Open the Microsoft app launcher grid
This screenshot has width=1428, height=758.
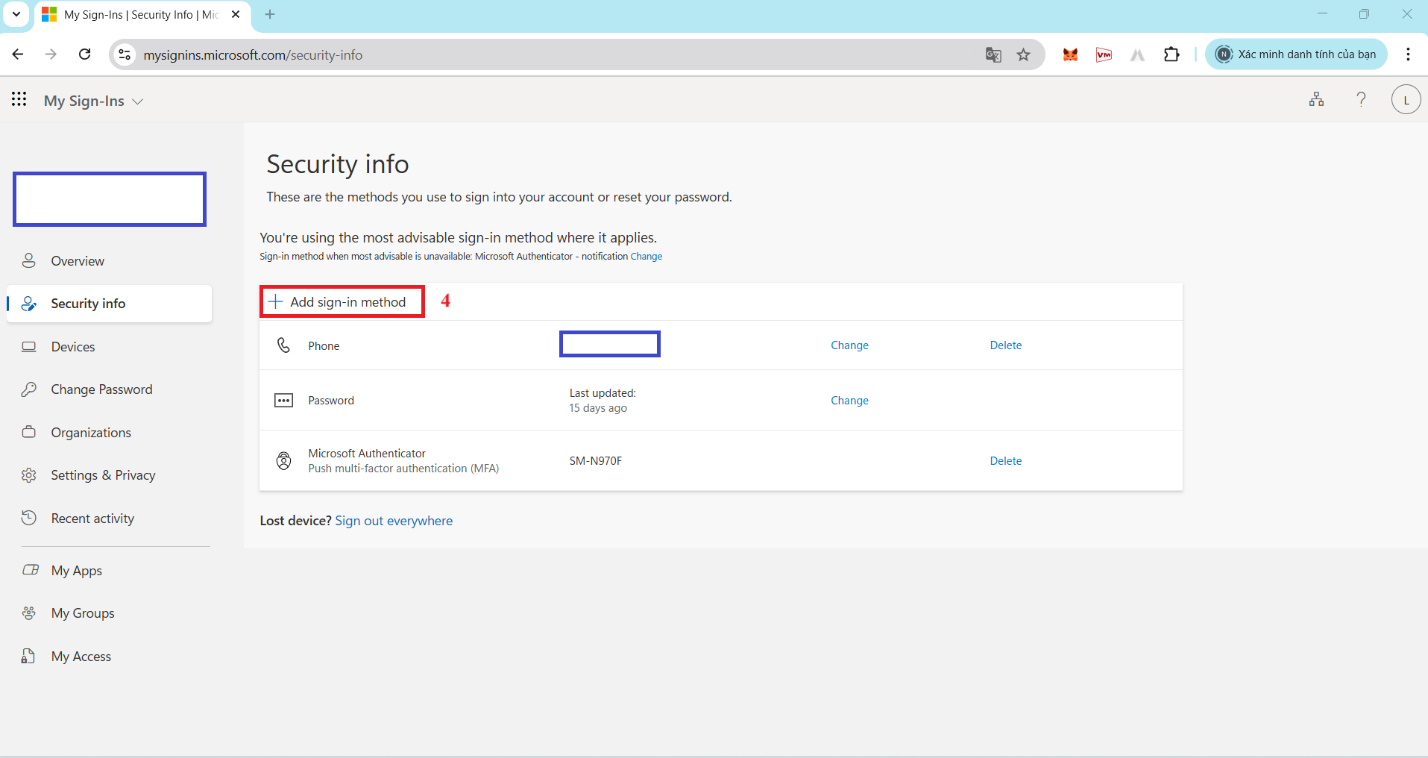[19, 99]
